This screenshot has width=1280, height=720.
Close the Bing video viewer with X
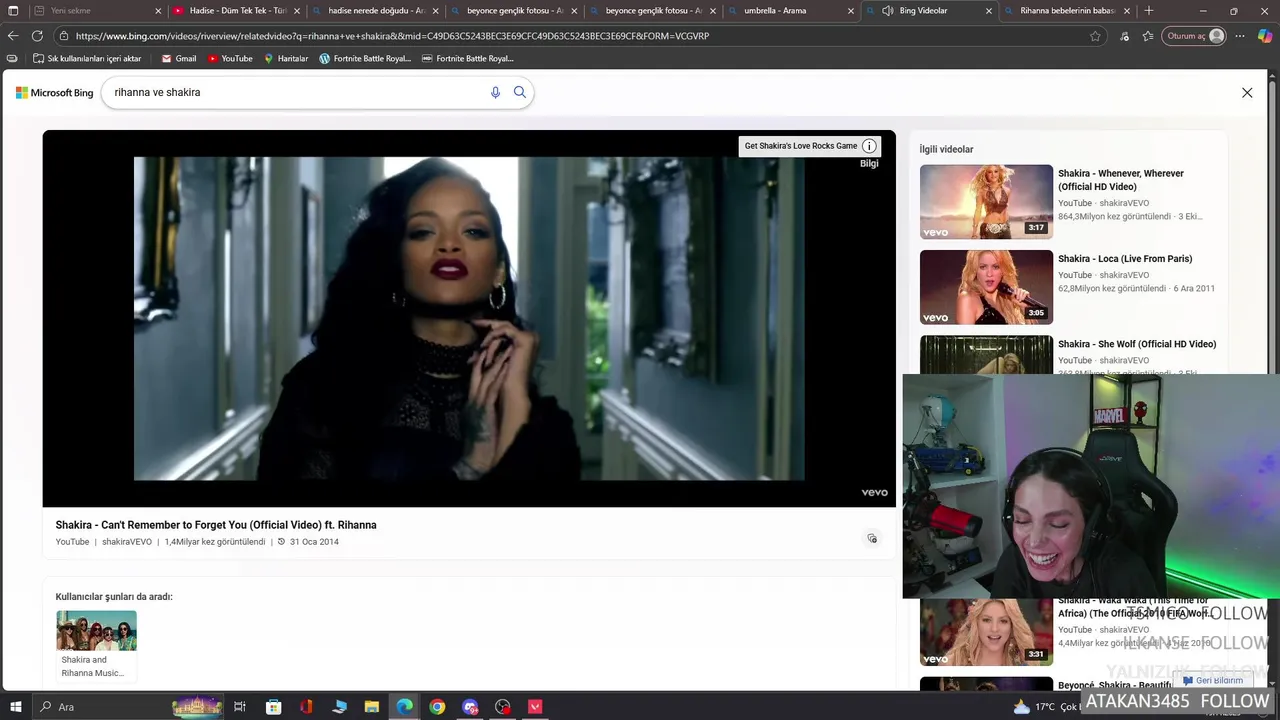pyautogui.click(x=1247, y=92)
